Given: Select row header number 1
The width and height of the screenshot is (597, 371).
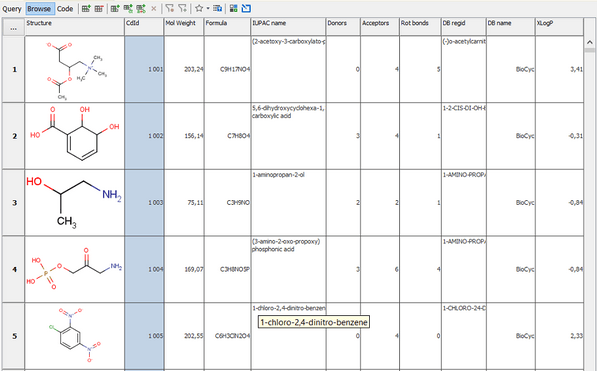Looking at the screenshot, I should [14, 69].
